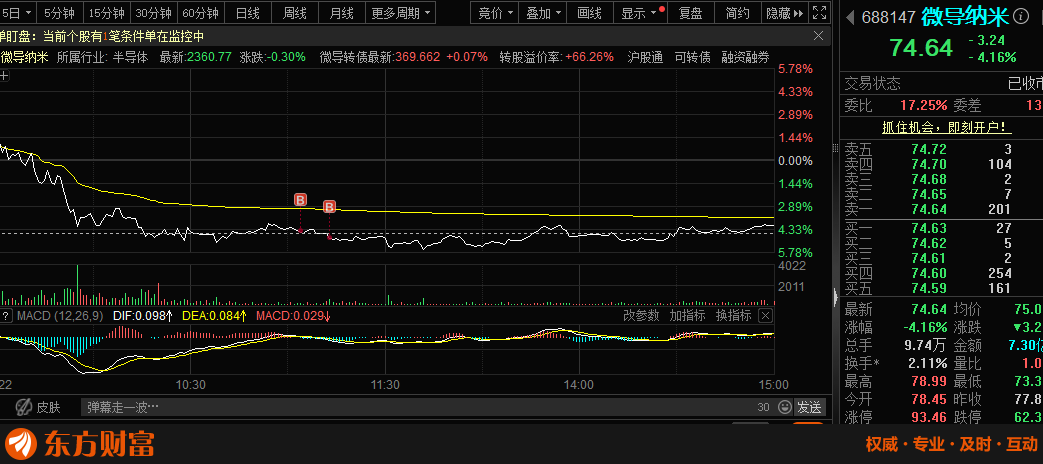Screen dimensions: 1043x464
Task: Open the 显示 display dropdown
Action: point(639,13)
